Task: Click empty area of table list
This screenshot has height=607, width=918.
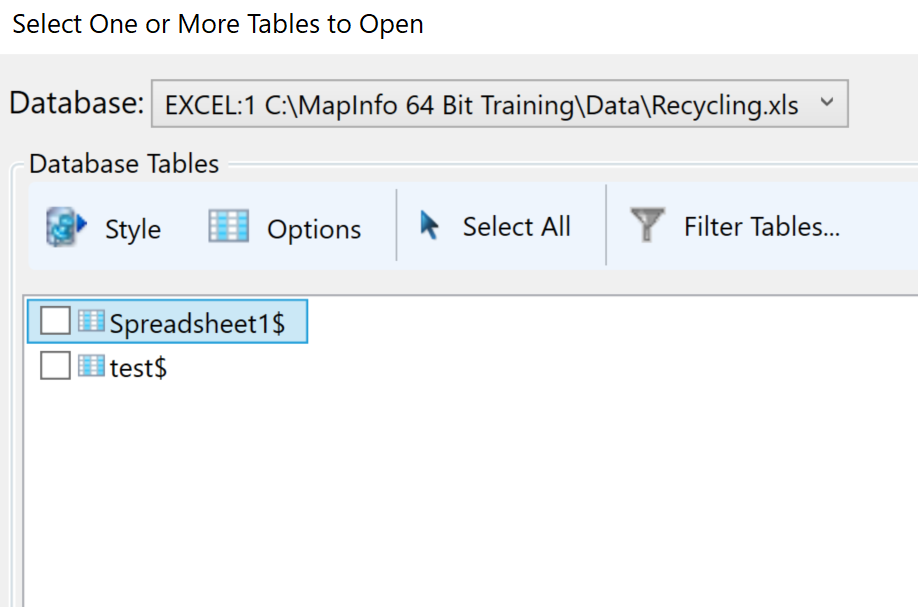Action: click(x=468, y=492)
